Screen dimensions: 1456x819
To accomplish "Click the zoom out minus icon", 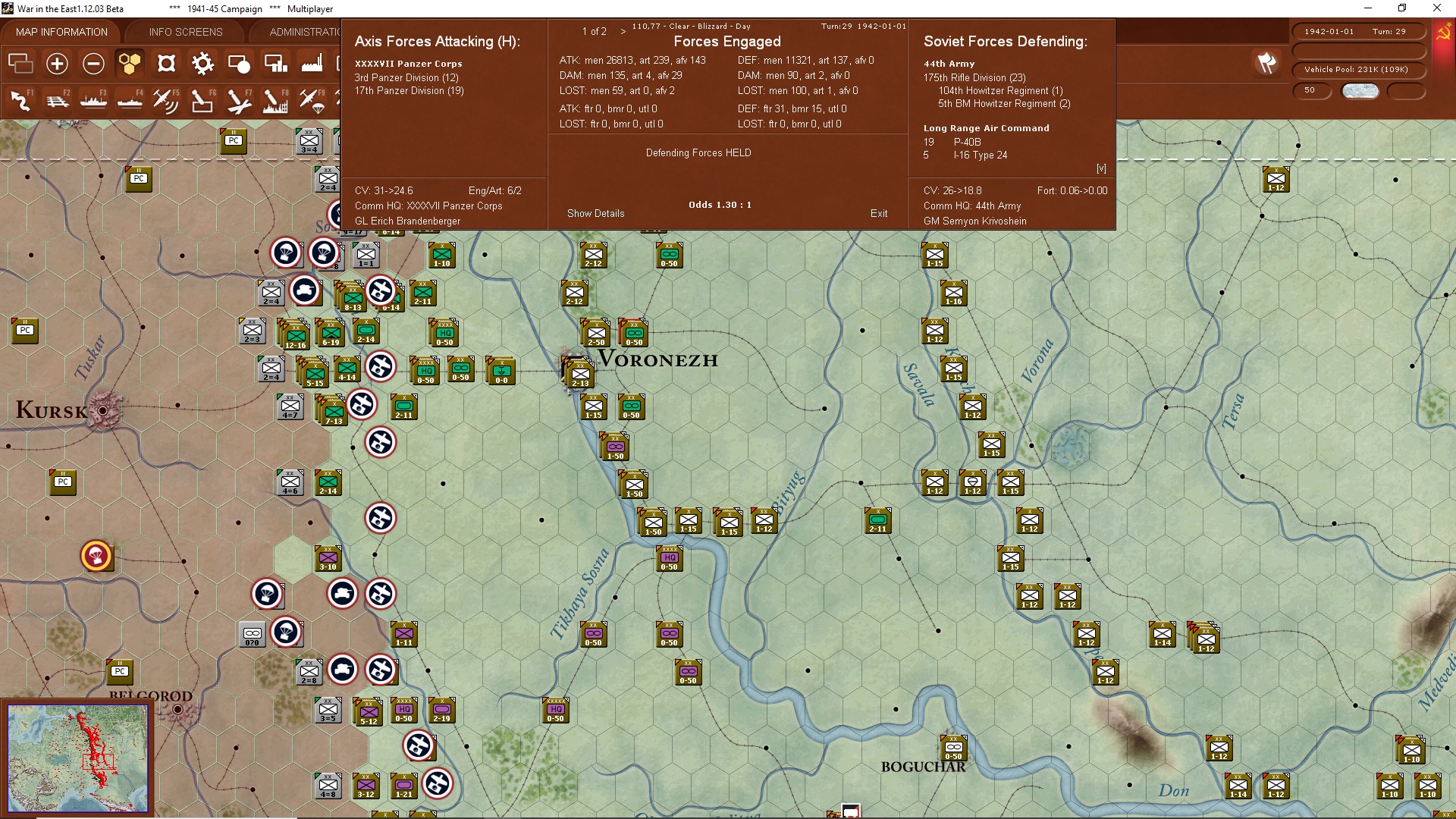I will 93,64.
